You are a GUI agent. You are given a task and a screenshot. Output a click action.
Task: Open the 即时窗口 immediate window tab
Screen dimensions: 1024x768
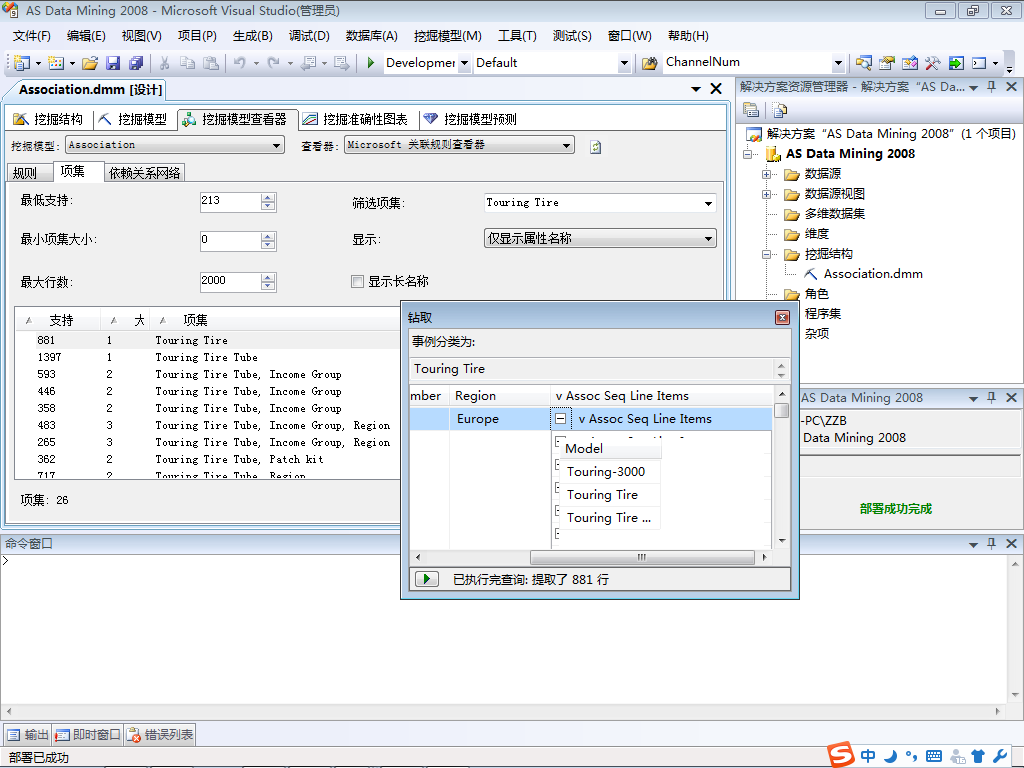pos(88,735)
